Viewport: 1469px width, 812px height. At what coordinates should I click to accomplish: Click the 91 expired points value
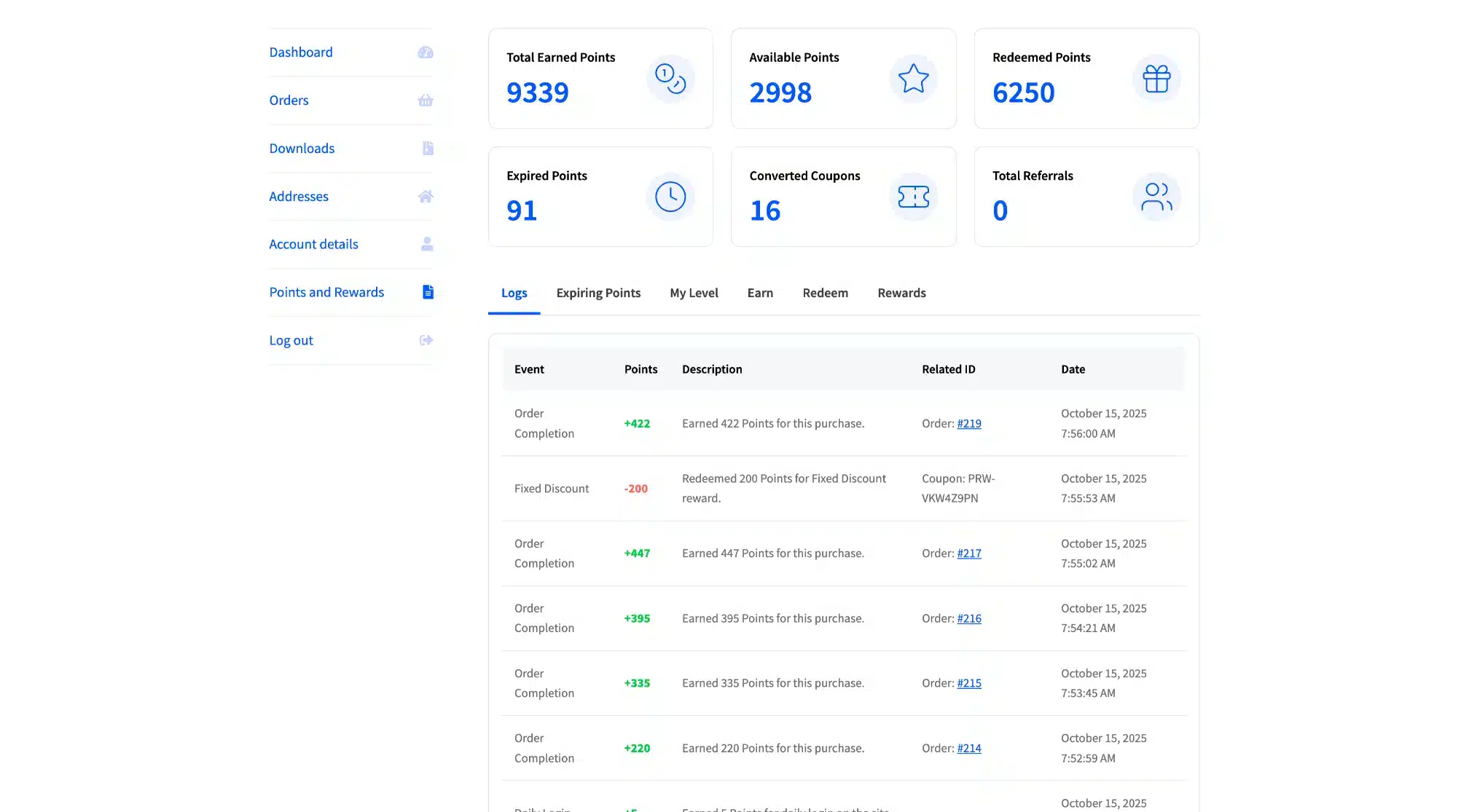click(522, 211)
